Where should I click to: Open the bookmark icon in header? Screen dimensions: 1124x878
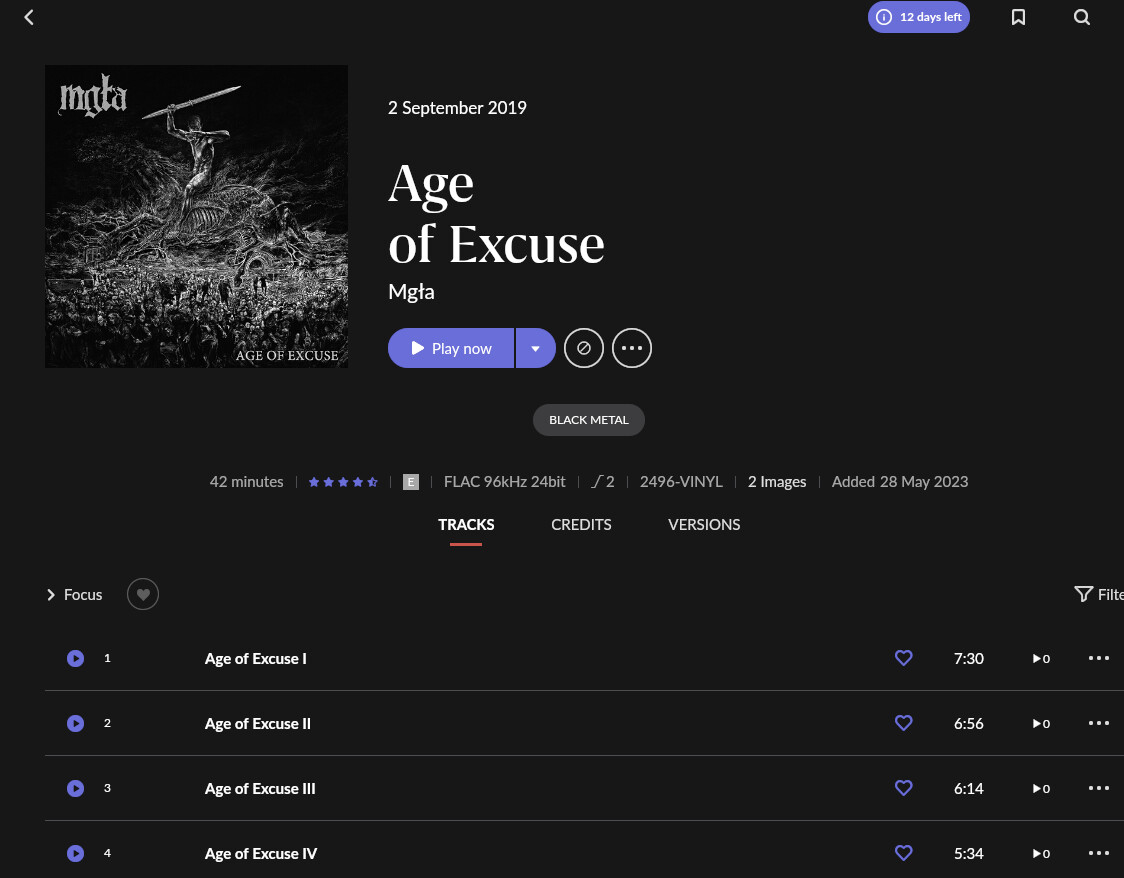1018,17
